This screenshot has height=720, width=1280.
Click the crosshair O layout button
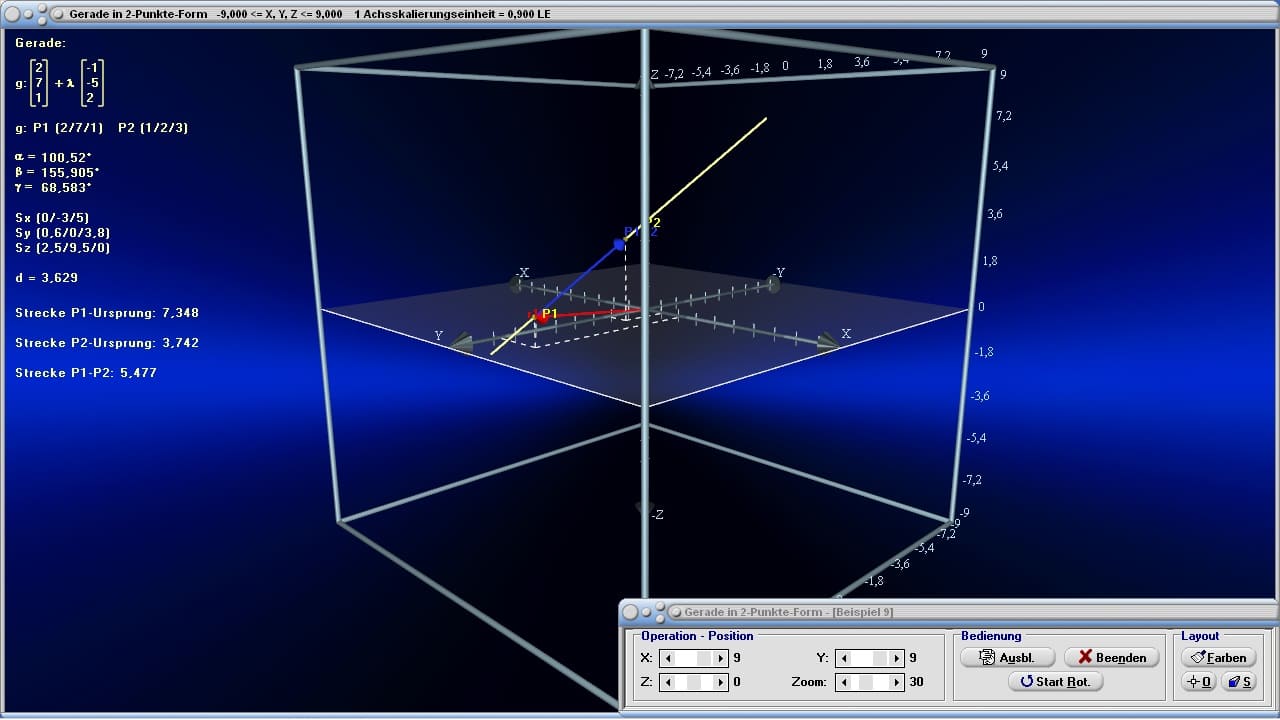pyautogui.click(x=1198, y=682)
